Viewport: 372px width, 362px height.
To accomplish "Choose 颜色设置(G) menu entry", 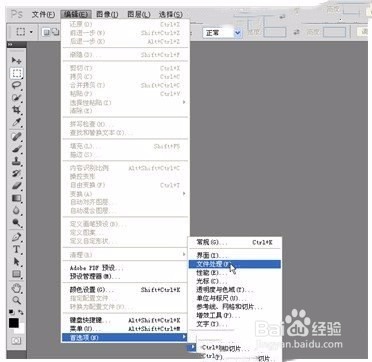I will 126,290.
